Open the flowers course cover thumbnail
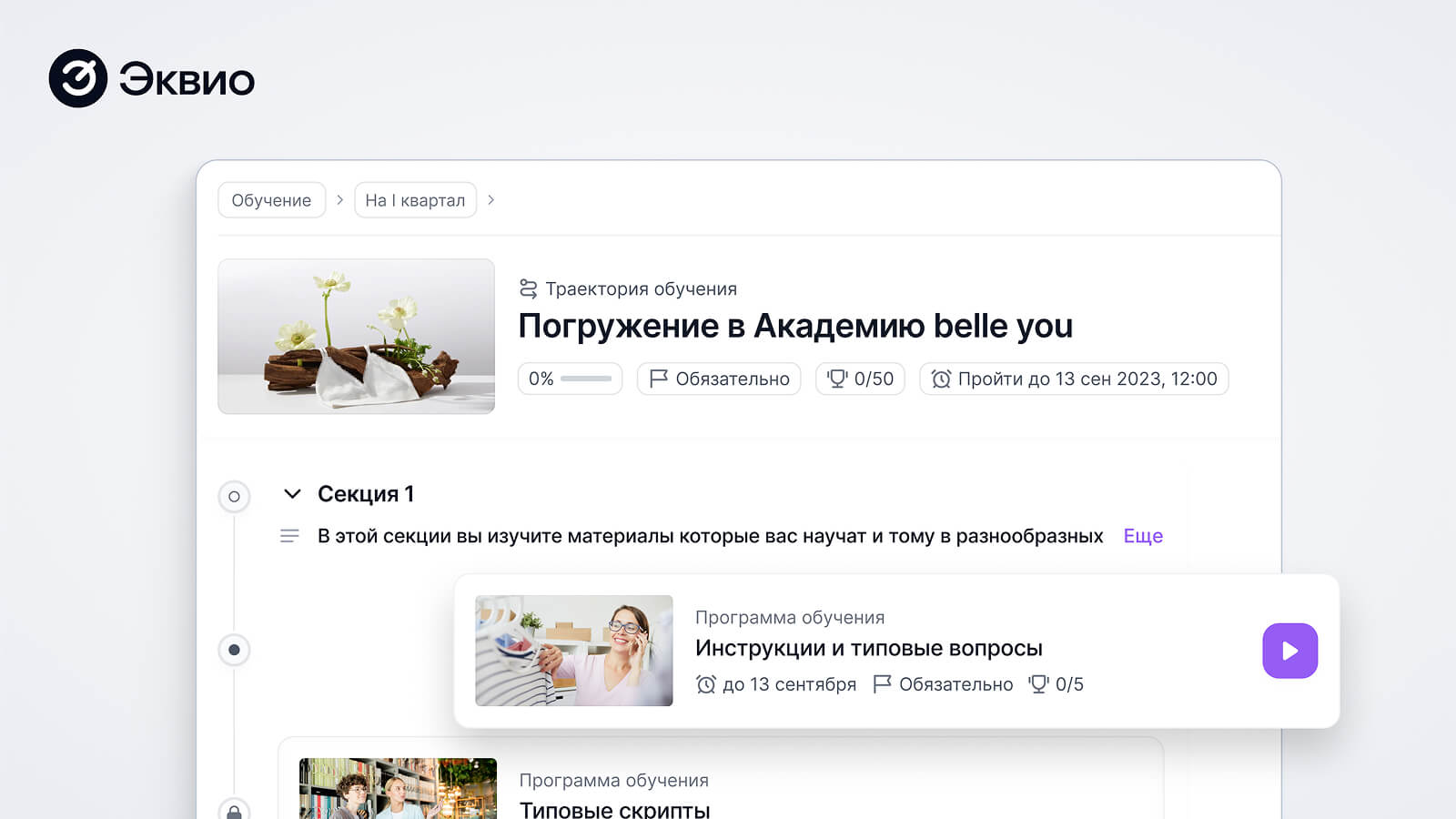Image resolution: width=1456 pixels, height=819 pixels. (x=356, y=337)
